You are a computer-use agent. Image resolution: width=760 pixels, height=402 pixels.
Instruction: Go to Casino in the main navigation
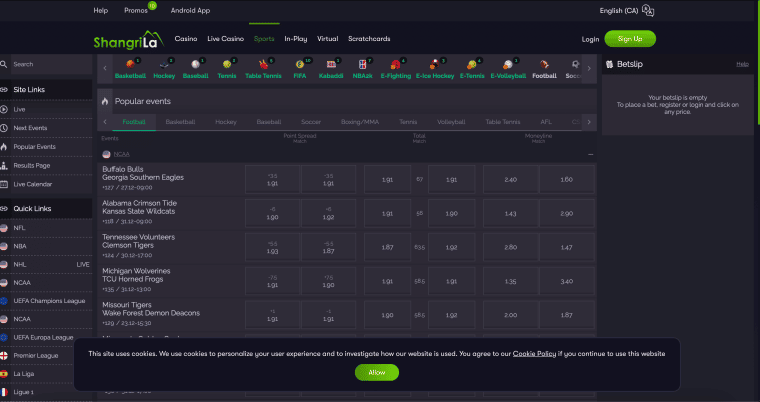pyautogui.click(x=186, y=39)
